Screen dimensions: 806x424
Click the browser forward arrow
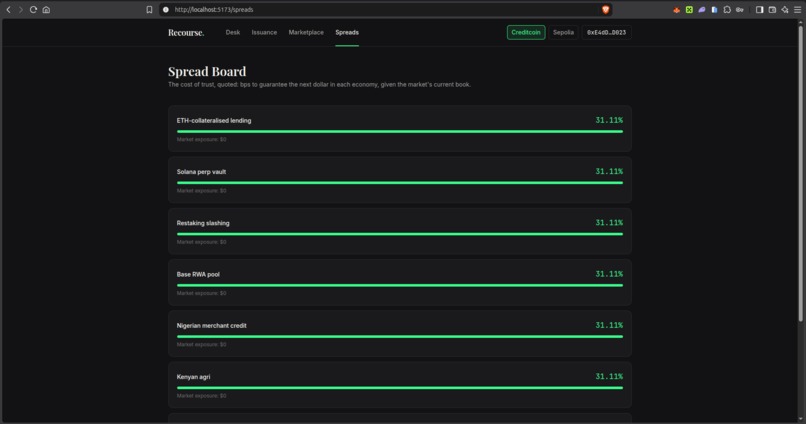21,10
